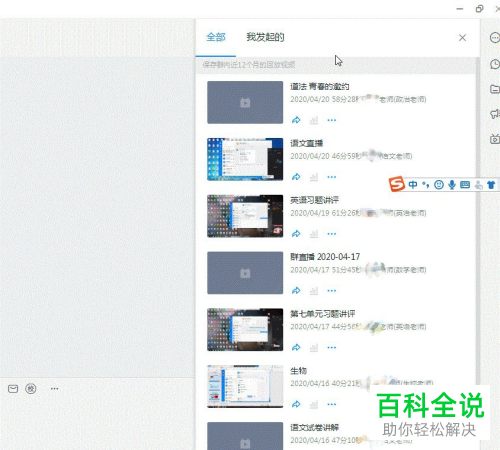The image size is (500, 450).
Task: Open more chat toolbar options ellipsis
Action: (54, 389)
